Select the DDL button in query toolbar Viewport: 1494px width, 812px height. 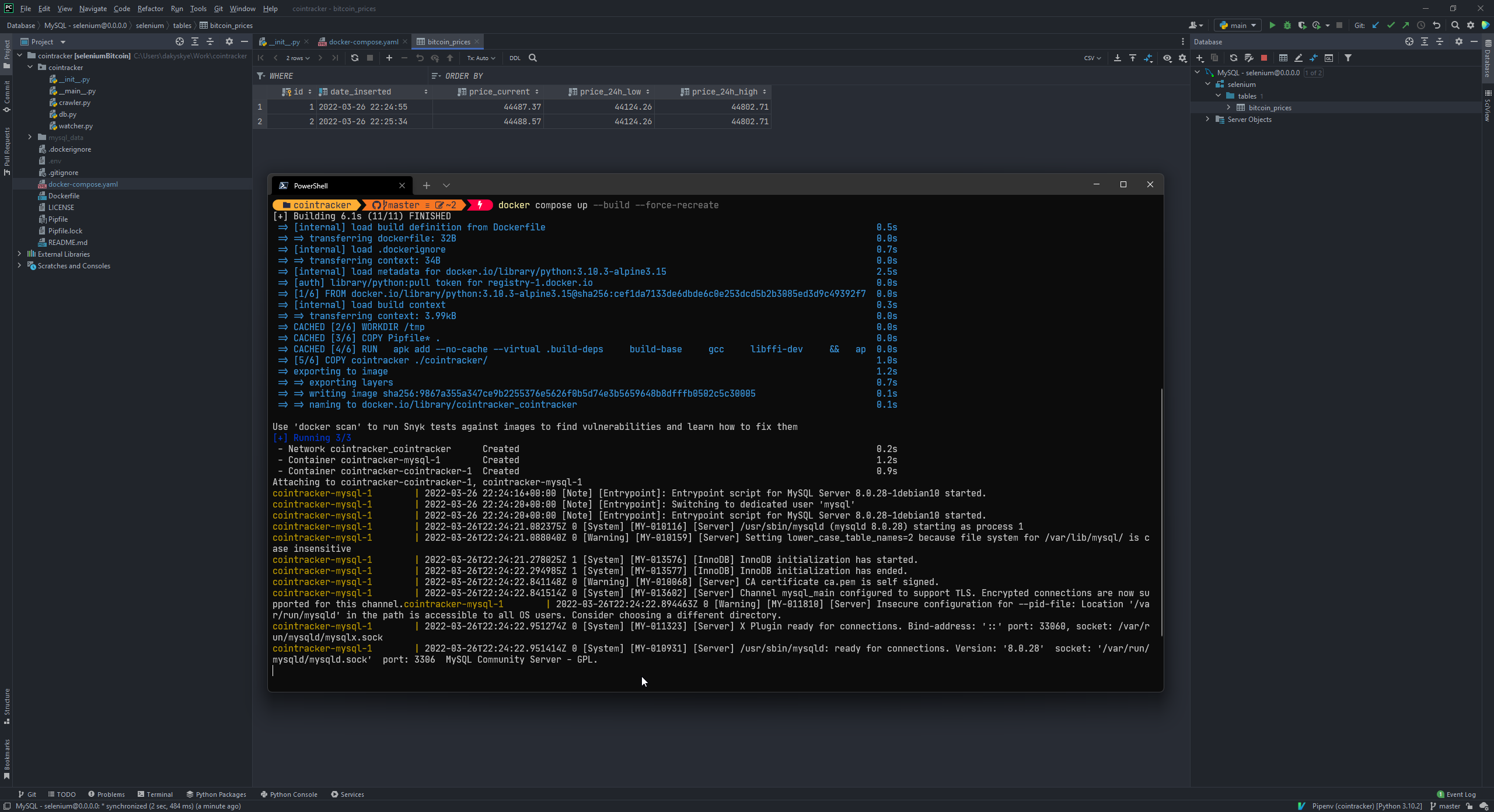pyautogui.click(x=516, y=57)
